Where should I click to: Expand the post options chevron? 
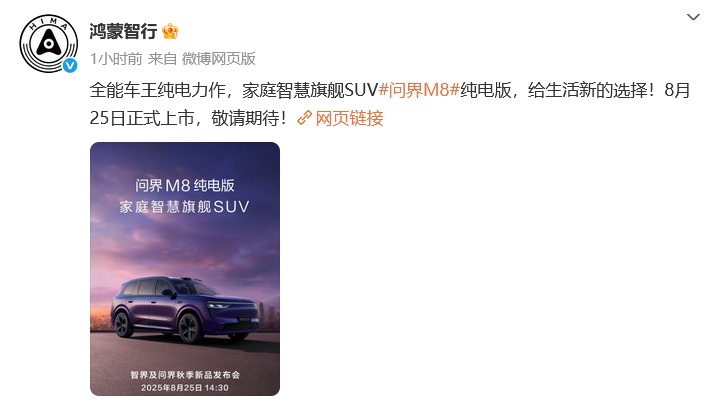click(x=693, y=17)
